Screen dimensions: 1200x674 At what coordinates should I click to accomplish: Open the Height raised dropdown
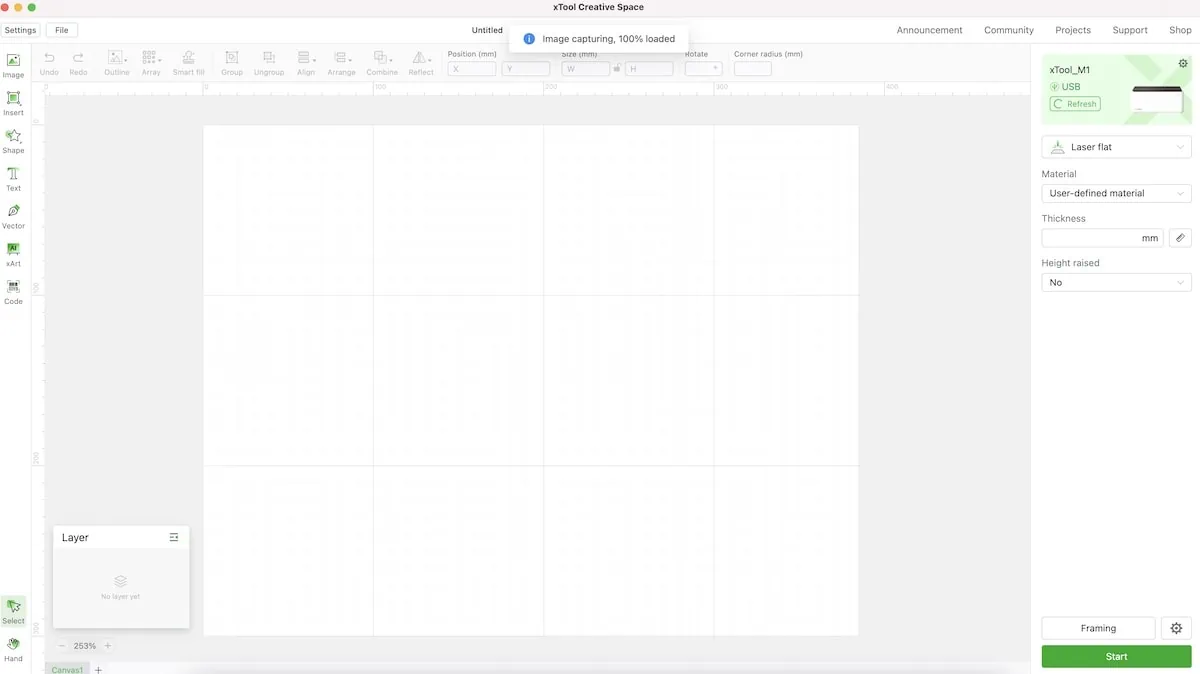(1117, 283)
